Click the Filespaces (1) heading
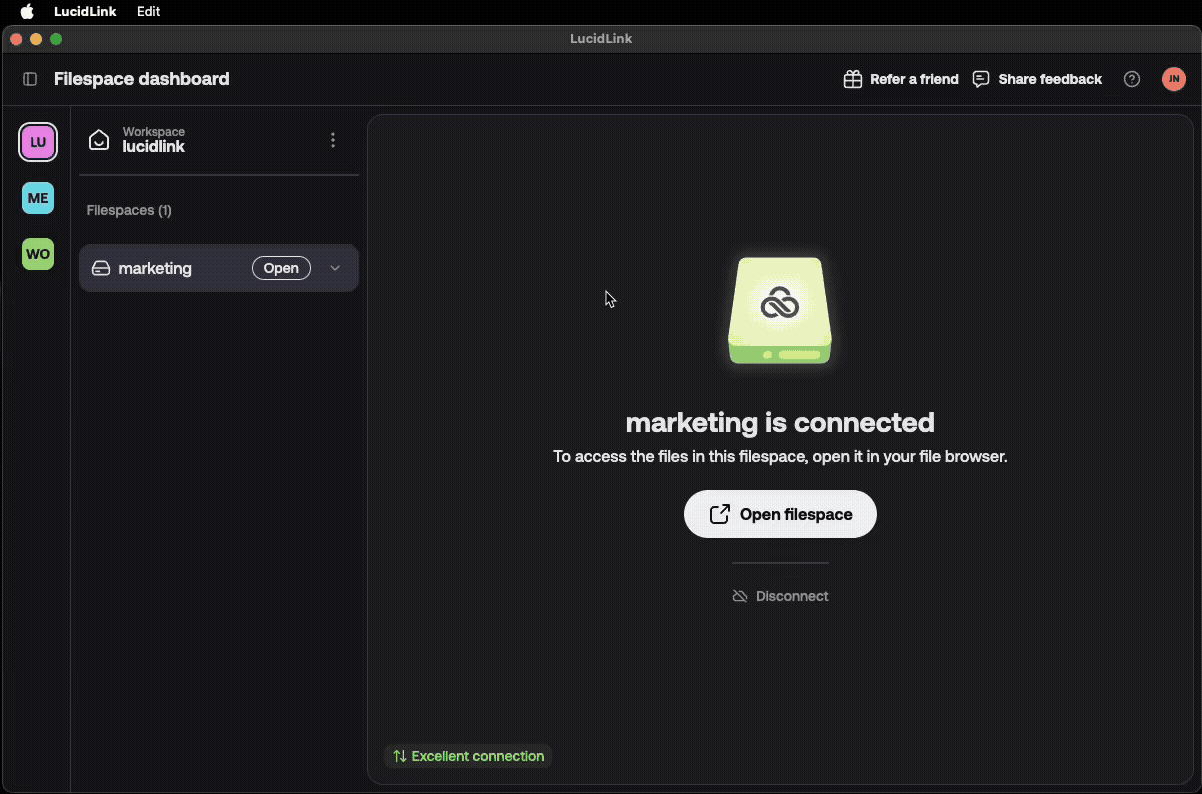Screen dimensions: 1202x794 [x=129, y=210]
